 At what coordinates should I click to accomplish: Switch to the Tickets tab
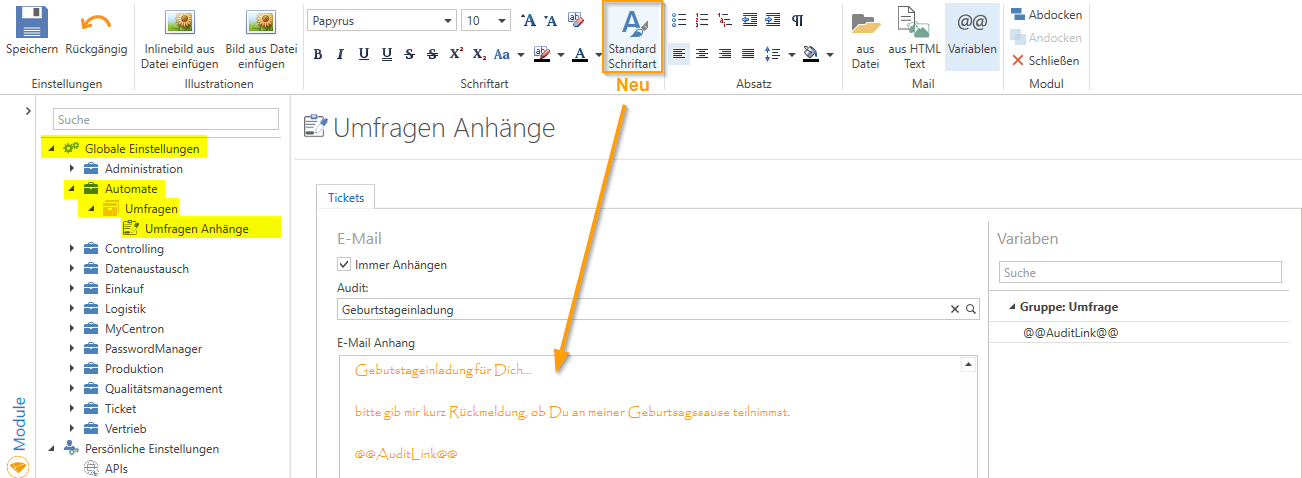[346, 197]
